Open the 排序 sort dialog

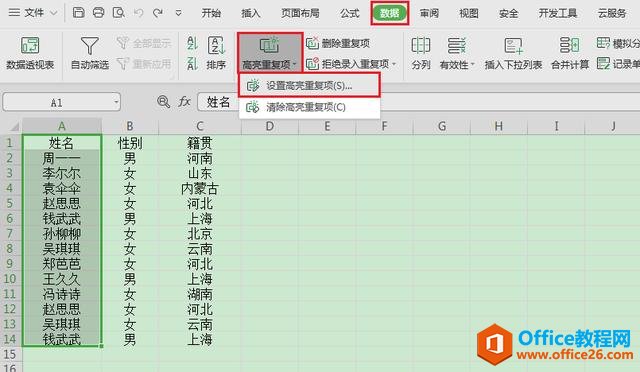tap(216, 53)
